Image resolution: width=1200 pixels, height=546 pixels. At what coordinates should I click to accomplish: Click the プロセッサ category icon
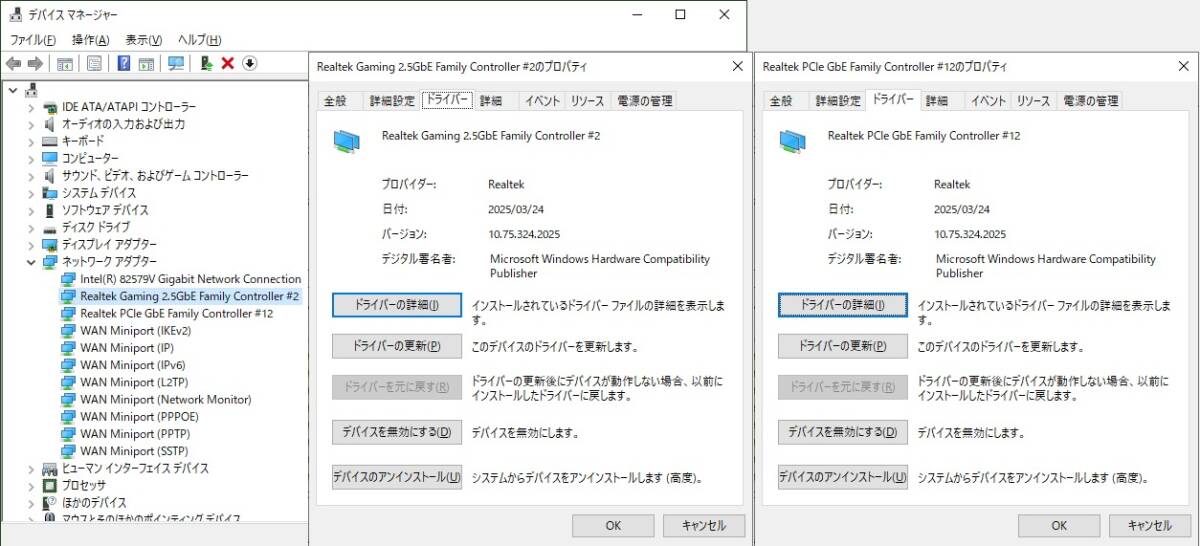point(50,485)
